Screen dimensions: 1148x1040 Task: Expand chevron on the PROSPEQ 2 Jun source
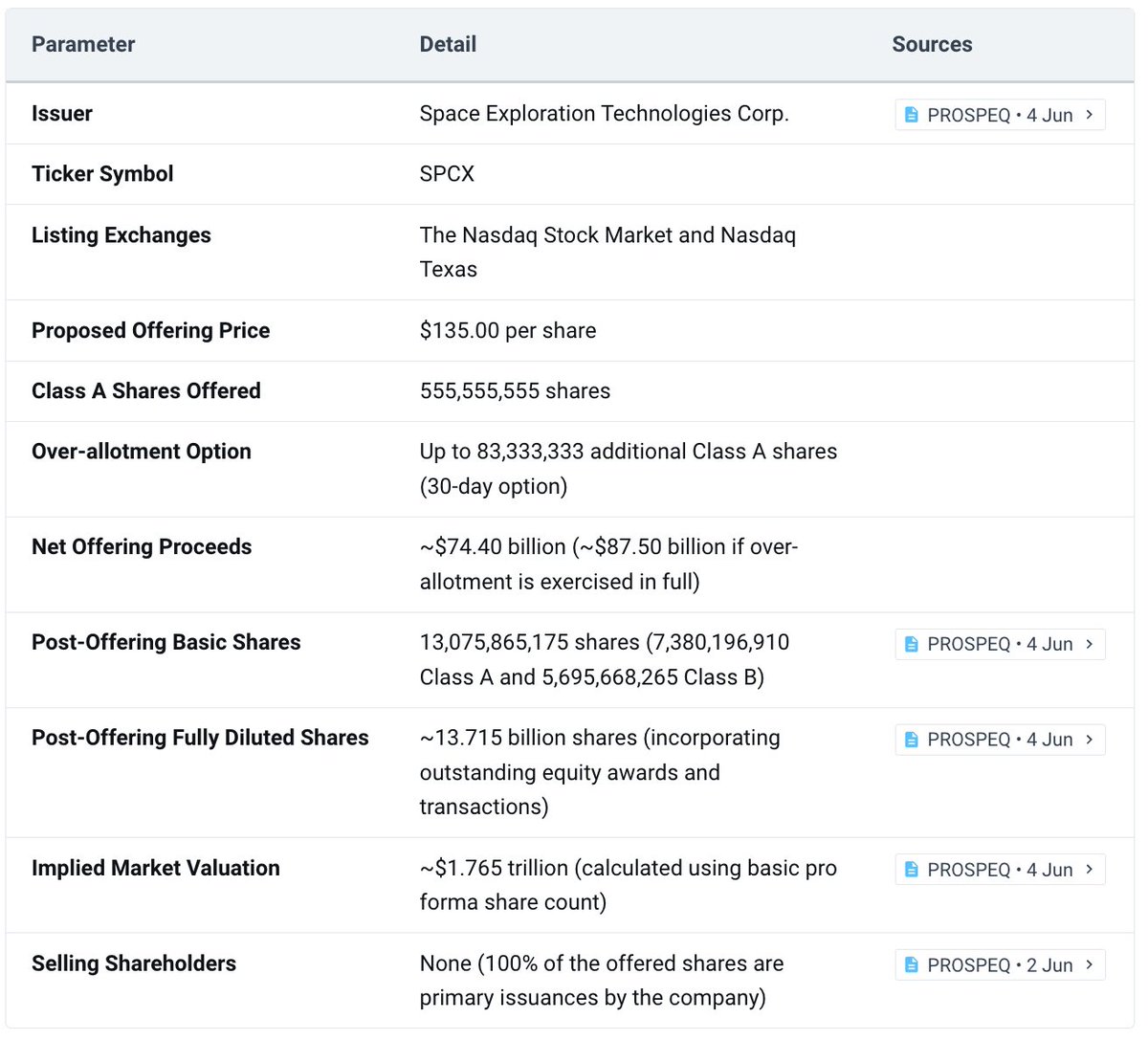1090,965
